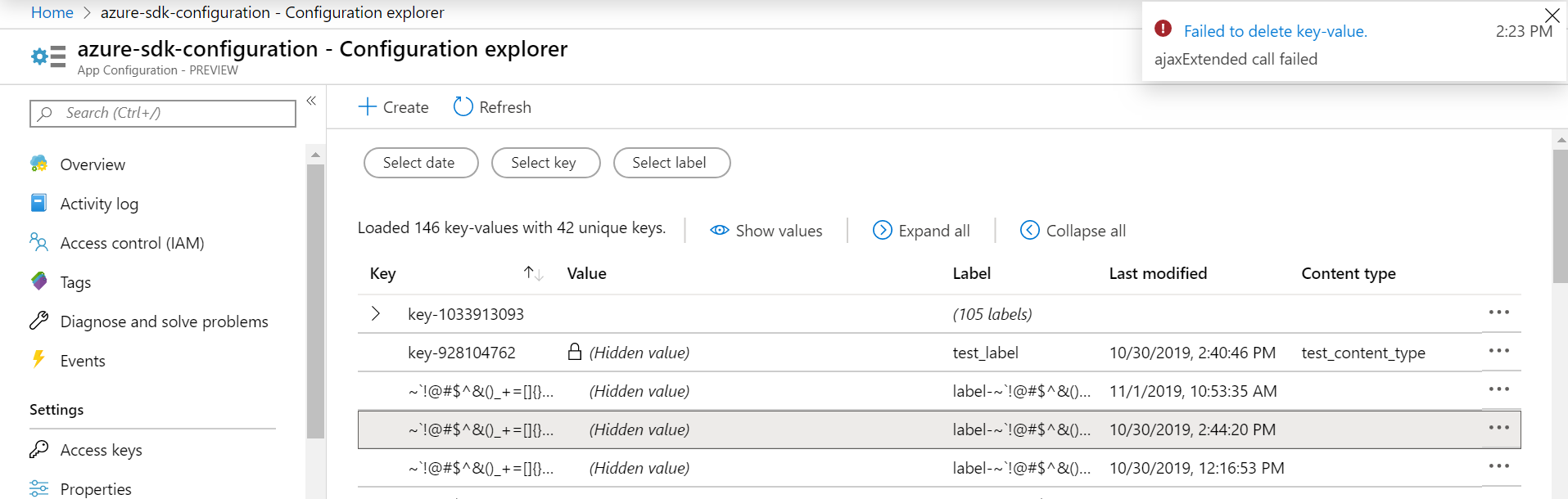The width and height of the screenshot is (1568, 499).
Task: Click the Failed to delete key-value link
Action: point(1275,31)
